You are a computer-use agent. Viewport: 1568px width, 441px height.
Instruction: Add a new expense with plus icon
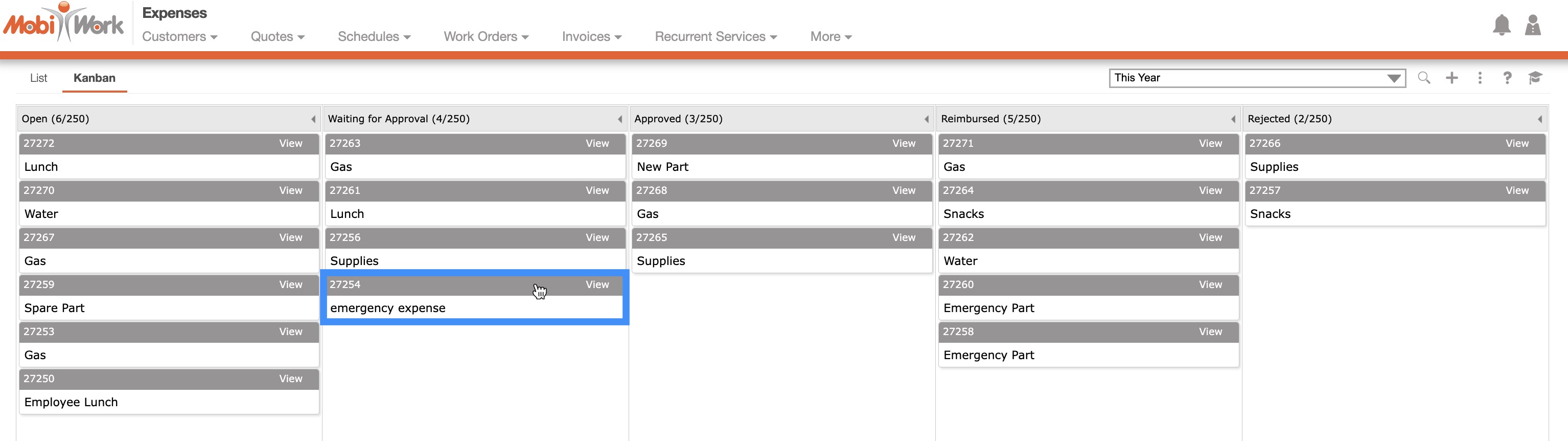(x=1452, y=78)
